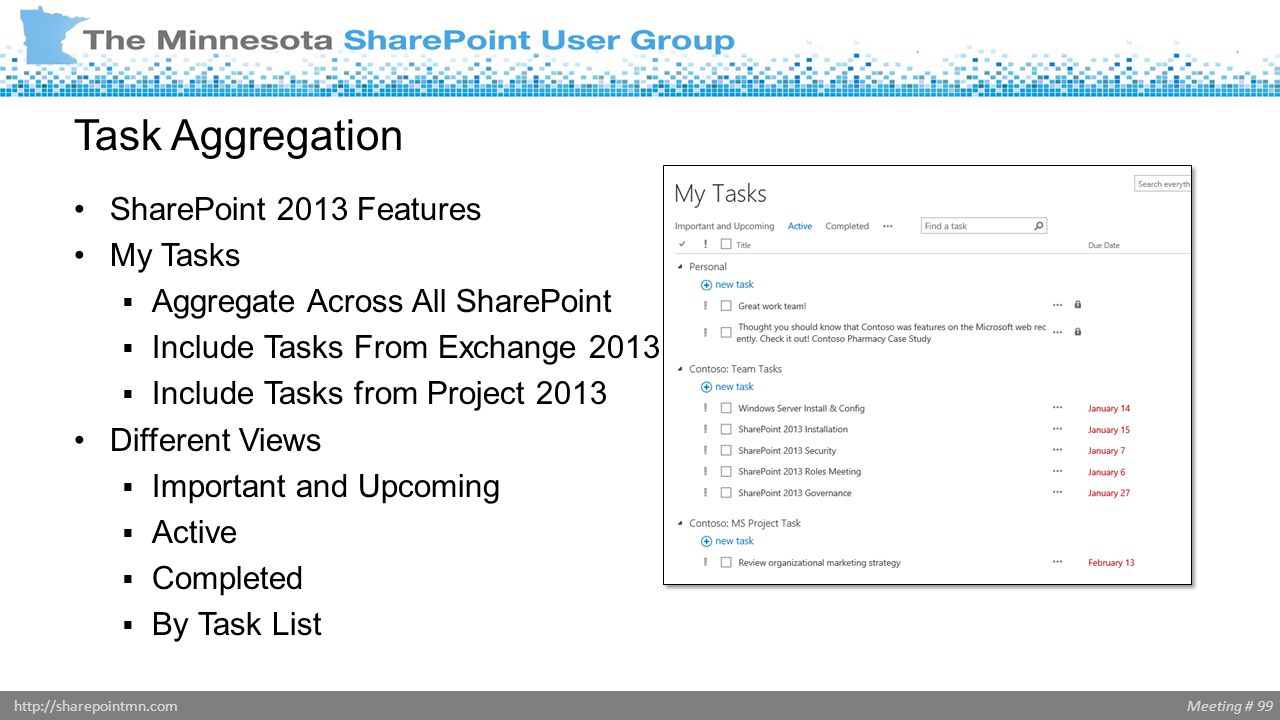Open ellipsis menu for SharePoint 2013 Installation
This screenshot has width=1280, height=720.
pyautogui.click(x=1057, y=429)
